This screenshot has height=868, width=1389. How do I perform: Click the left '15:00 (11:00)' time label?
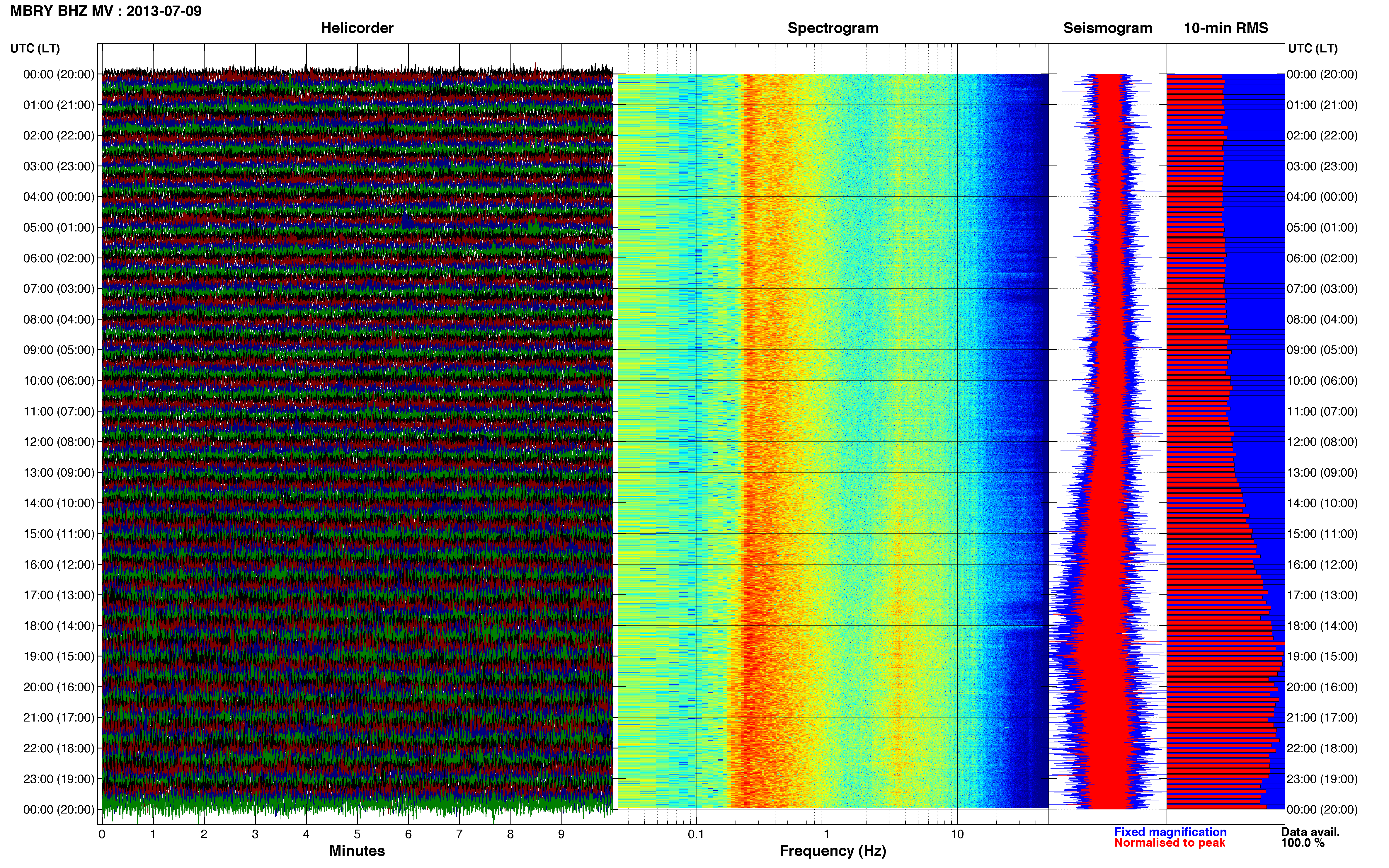[59, 534]
